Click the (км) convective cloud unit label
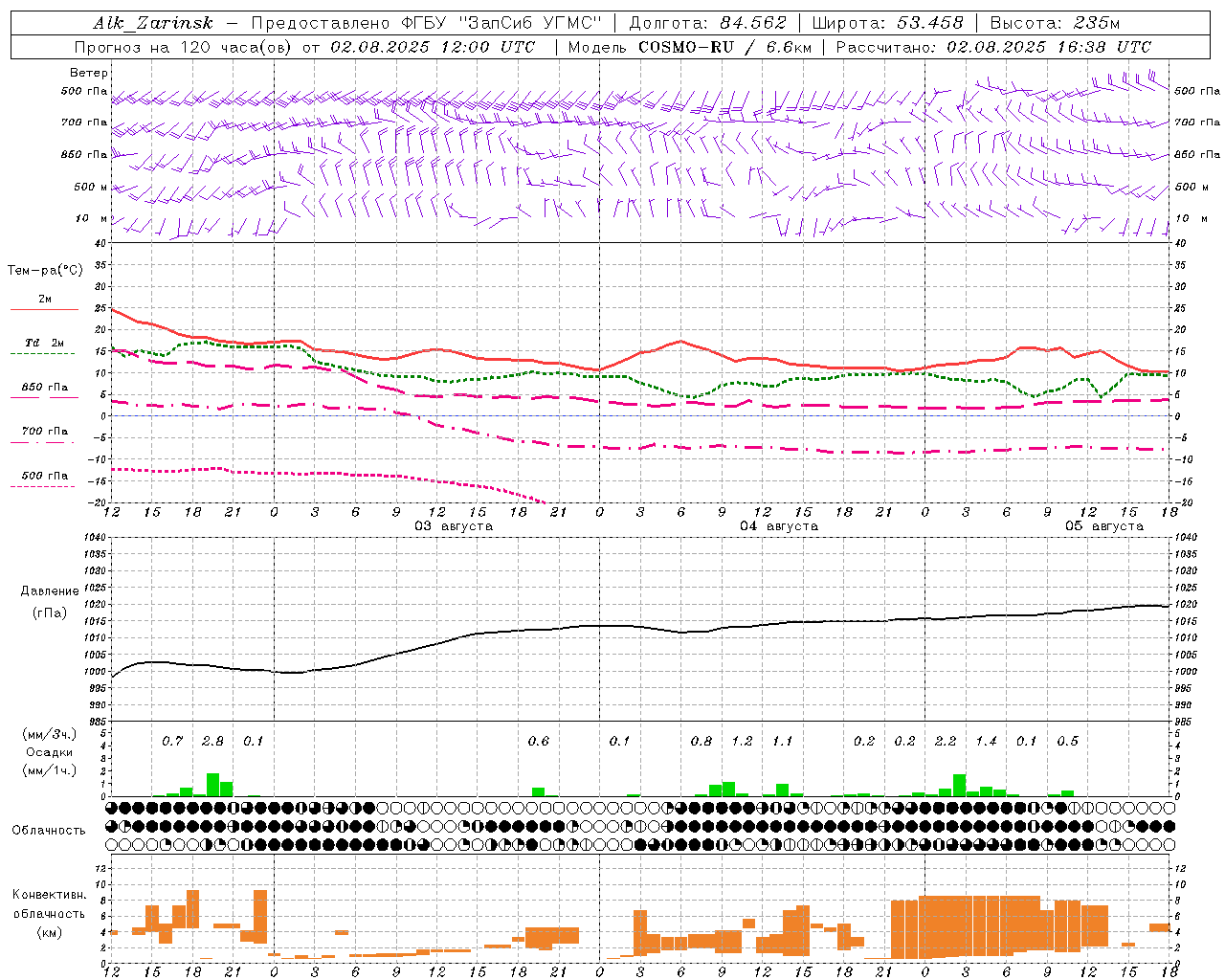 pos(50,932)
